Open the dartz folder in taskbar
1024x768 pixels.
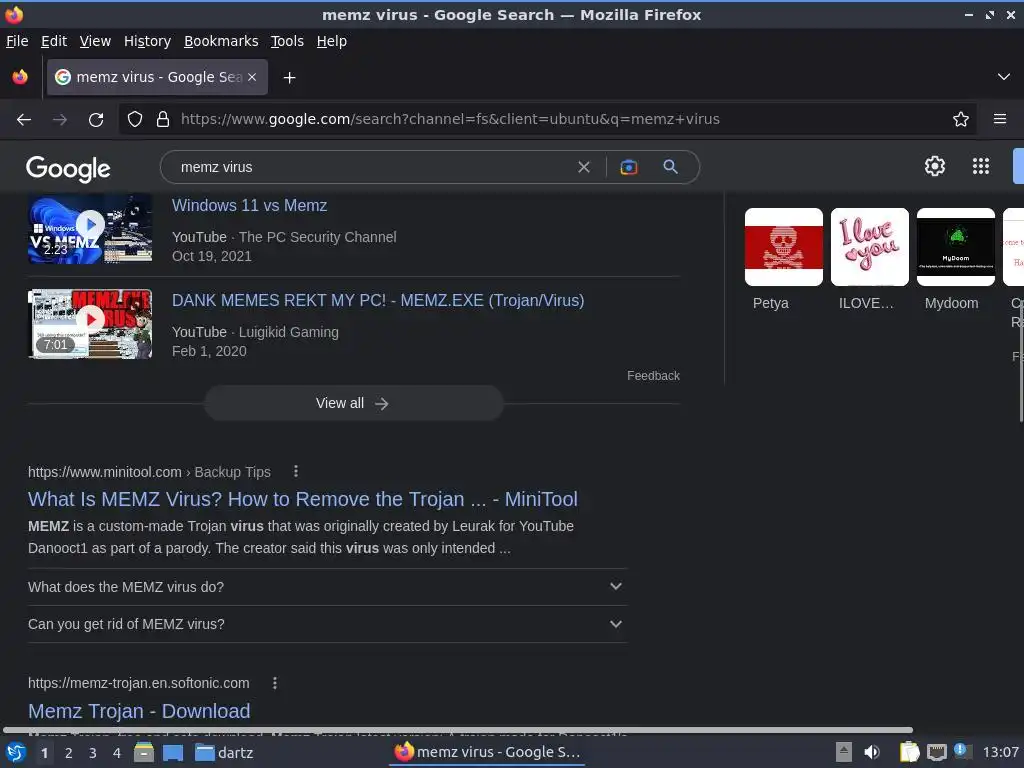224,752
